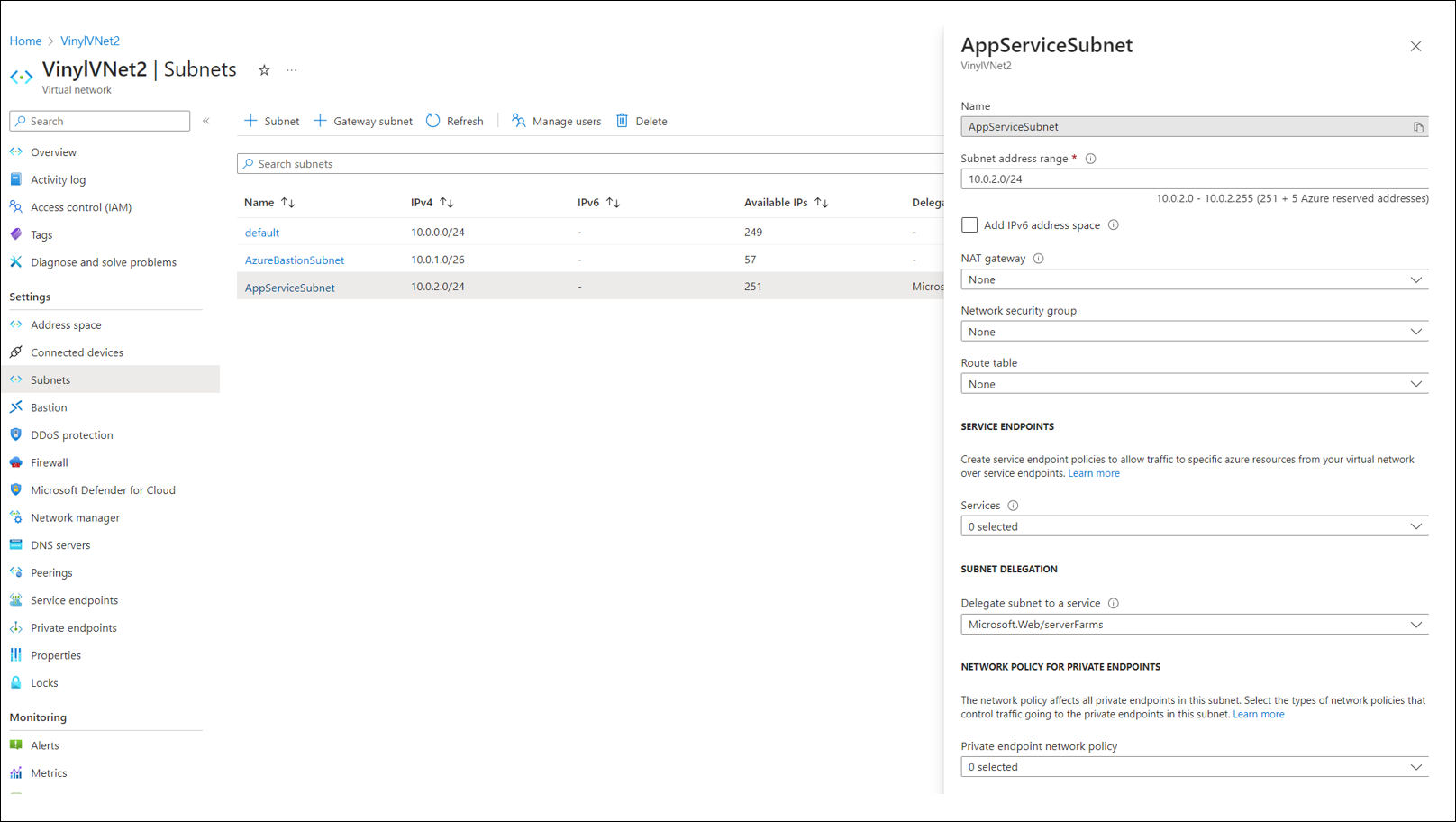Screen dimensions: 1456x822
Task: Sort by Available IPs column arrows
Action: 822,203
